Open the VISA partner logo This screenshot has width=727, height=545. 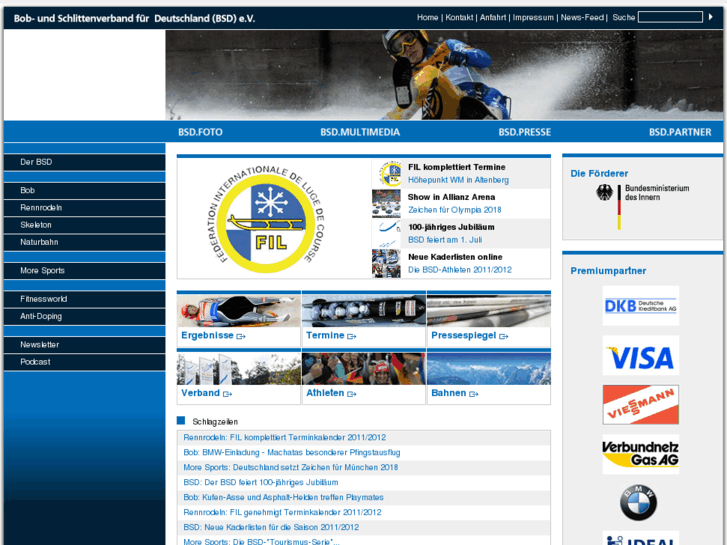click(x=640, y=355)
